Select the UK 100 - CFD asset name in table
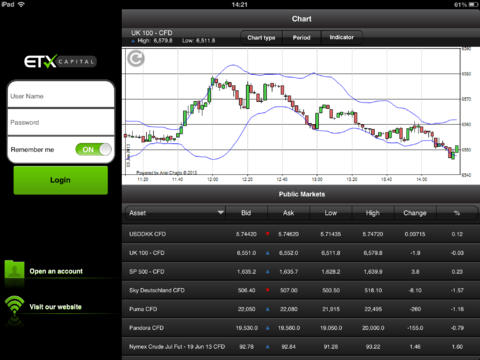The image size is (480, 360). coord(147,253)
